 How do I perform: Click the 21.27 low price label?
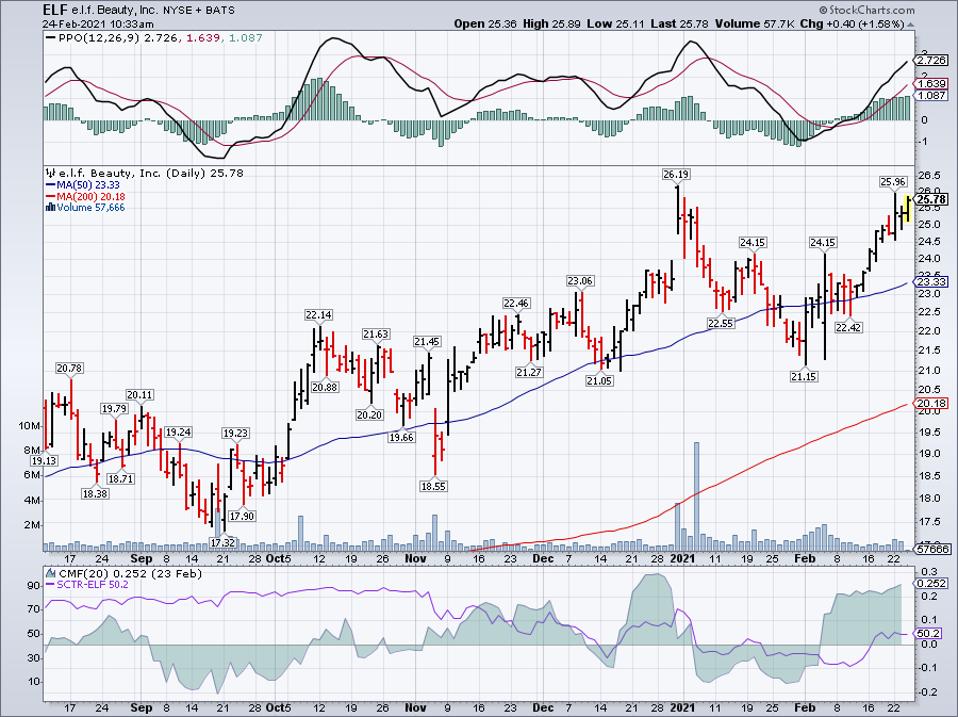click(x=529, y=372)
